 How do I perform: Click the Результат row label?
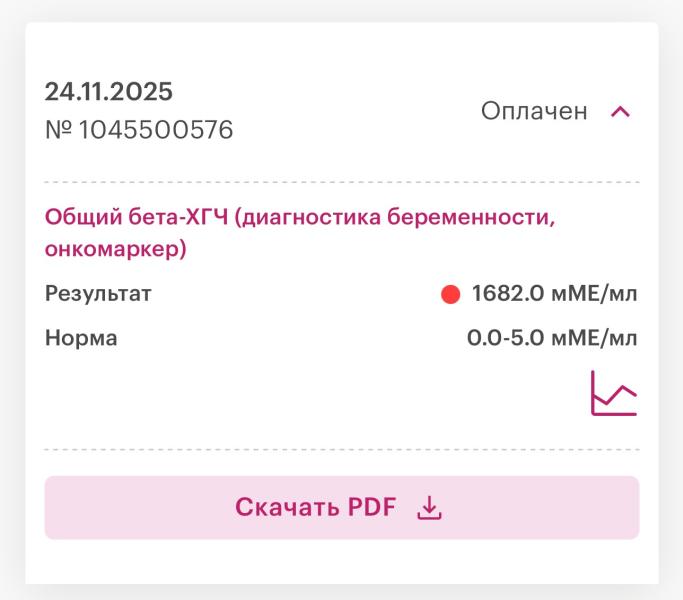[98, 294]
